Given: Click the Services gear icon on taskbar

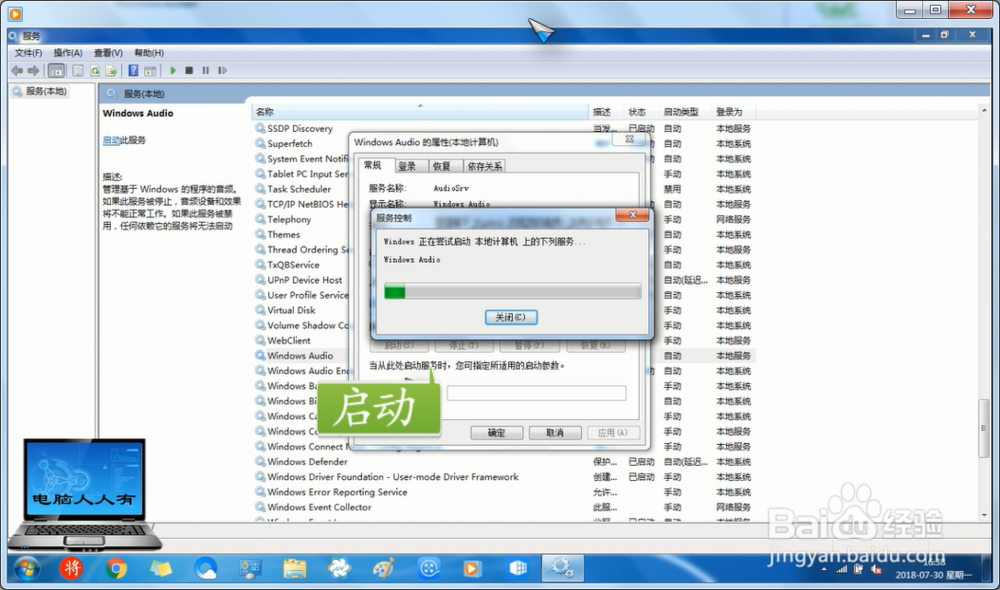Looking at the screenshot, I should pos(562,568).
